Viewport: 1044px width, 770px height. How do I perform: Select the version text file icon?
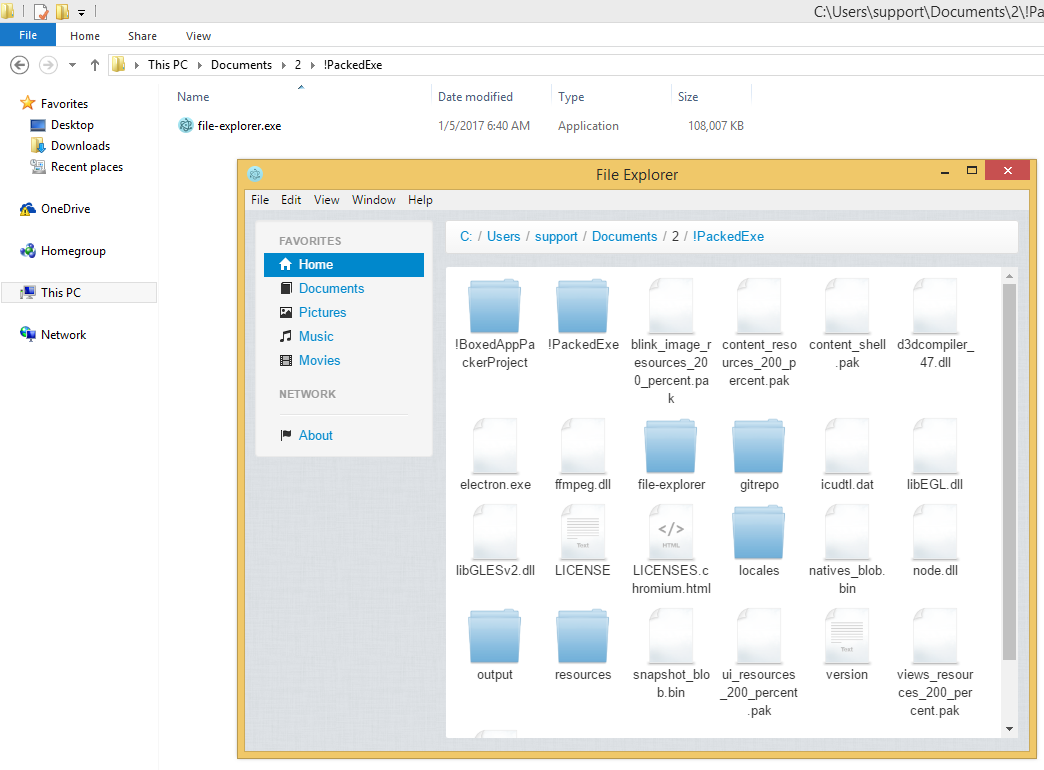(x=847, y=636)
